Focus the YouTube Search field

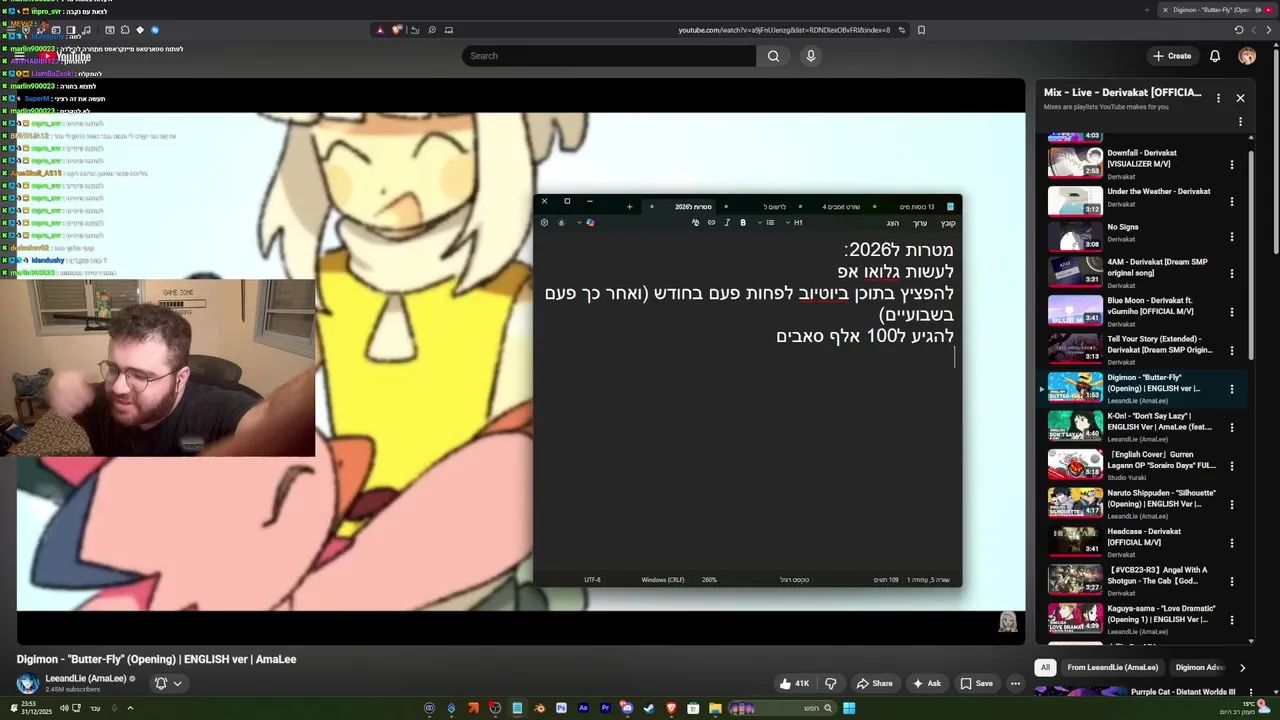click(609, 56)
